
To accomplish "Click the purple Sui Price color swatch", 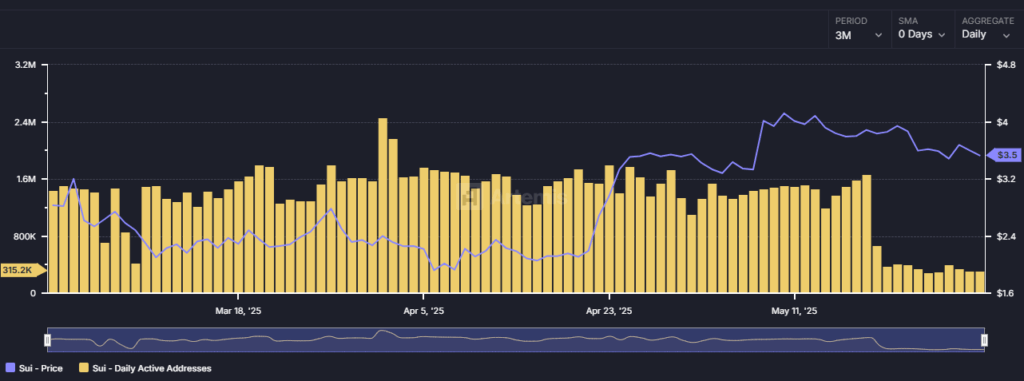I will pyautogui.click(x=10, y=369).
